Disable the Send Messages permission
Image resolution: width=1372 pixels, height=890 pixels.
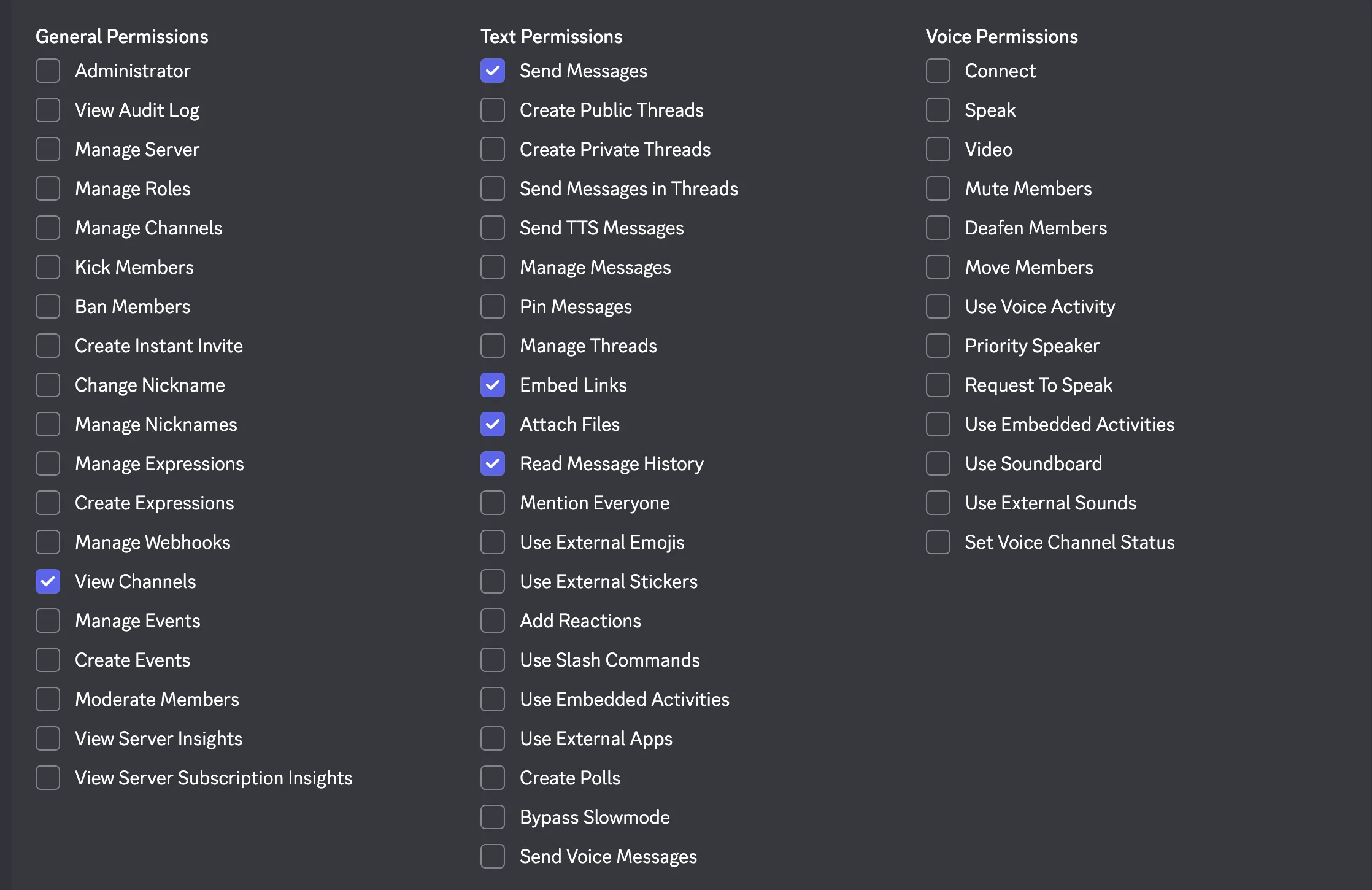[493, 71]
